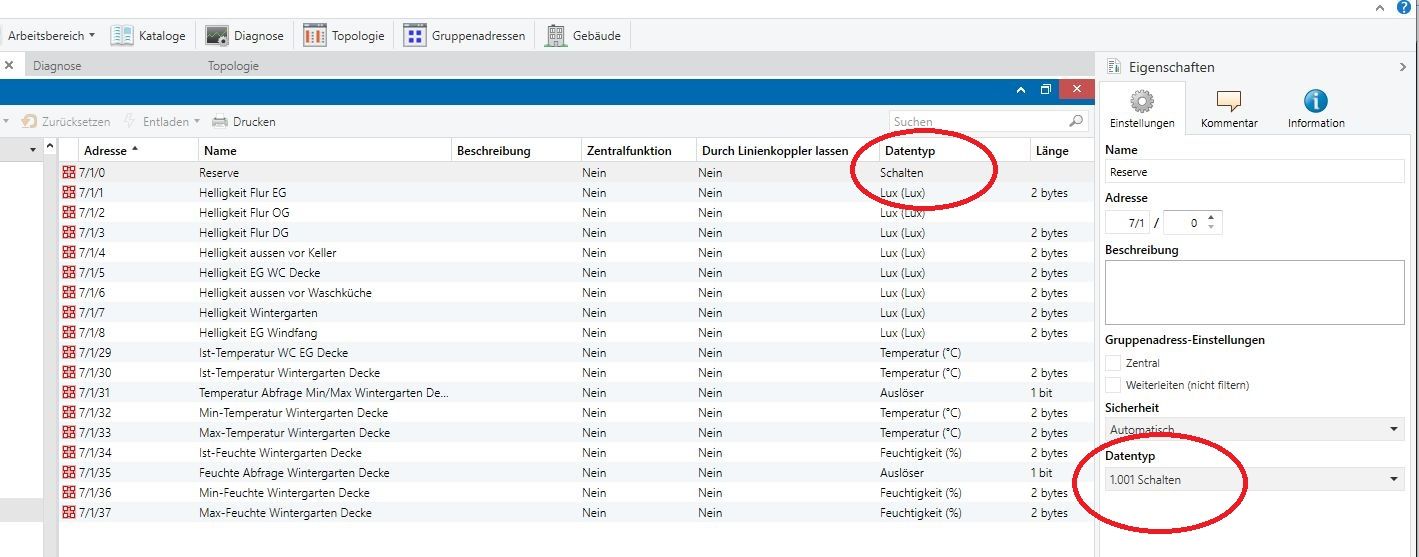Select group address icon for 7/1/1
1419x557 pixels.
(69, 192)
